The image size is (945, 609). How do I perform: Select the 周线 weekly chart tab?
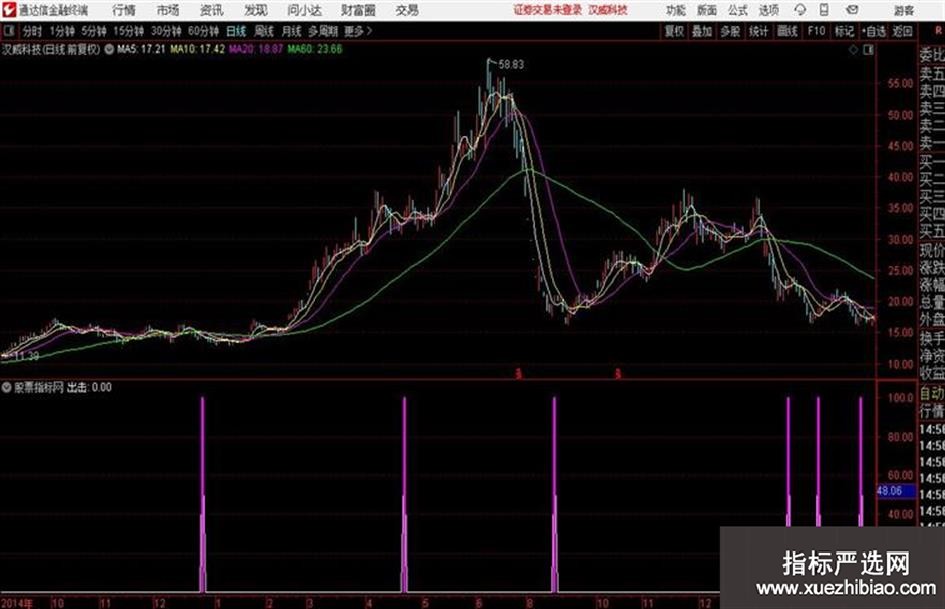263,31
